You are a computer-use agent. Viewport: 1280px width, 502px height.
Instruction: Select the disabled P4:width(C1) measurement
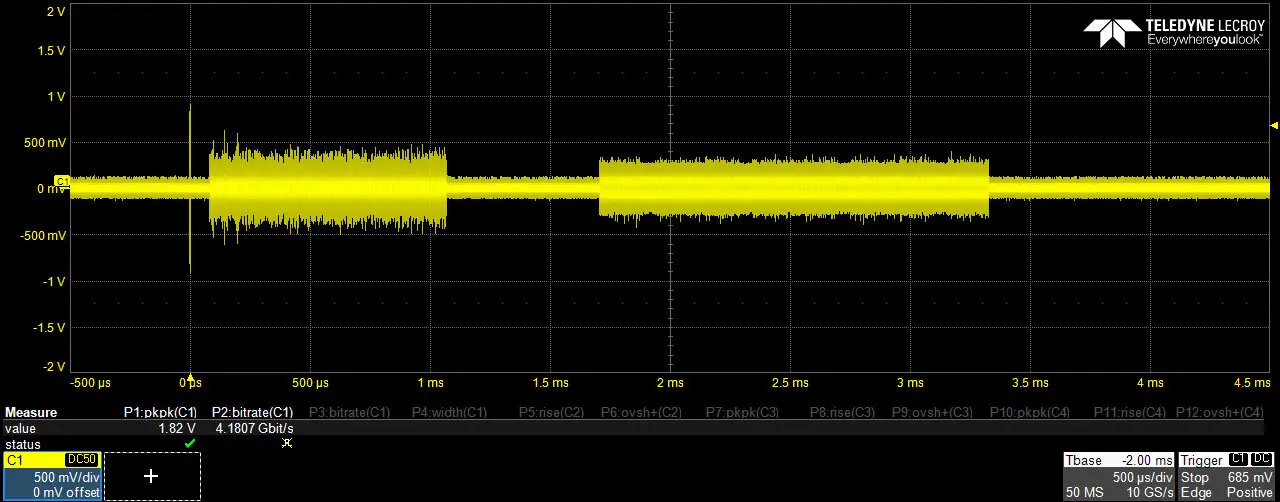(x=449, y=412)
